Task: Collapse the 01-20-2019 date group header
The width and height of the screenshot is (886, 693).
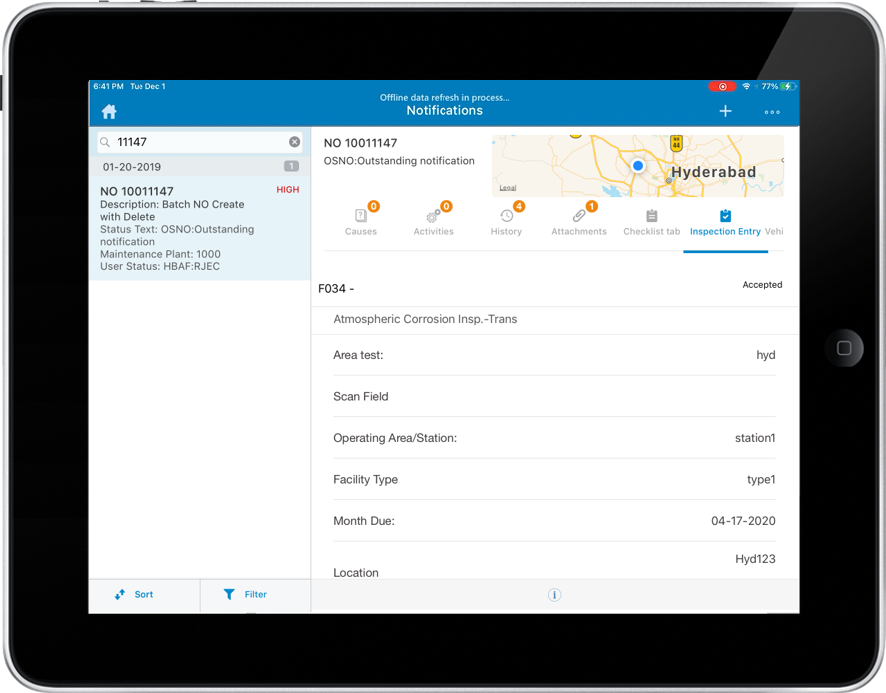Action: coord(199,167)
